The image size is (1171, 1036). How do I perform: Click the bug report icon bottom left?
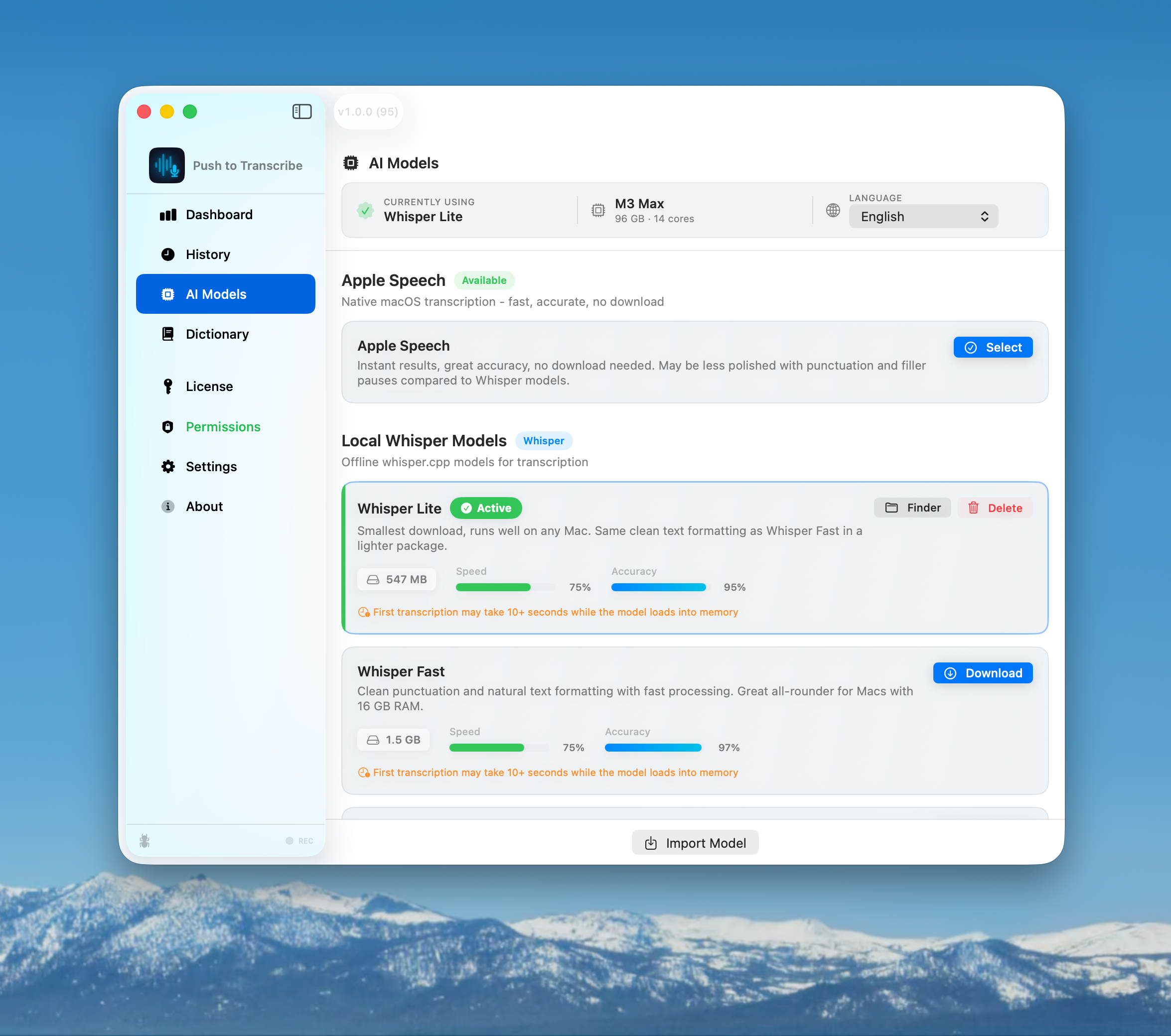[145, 840]
